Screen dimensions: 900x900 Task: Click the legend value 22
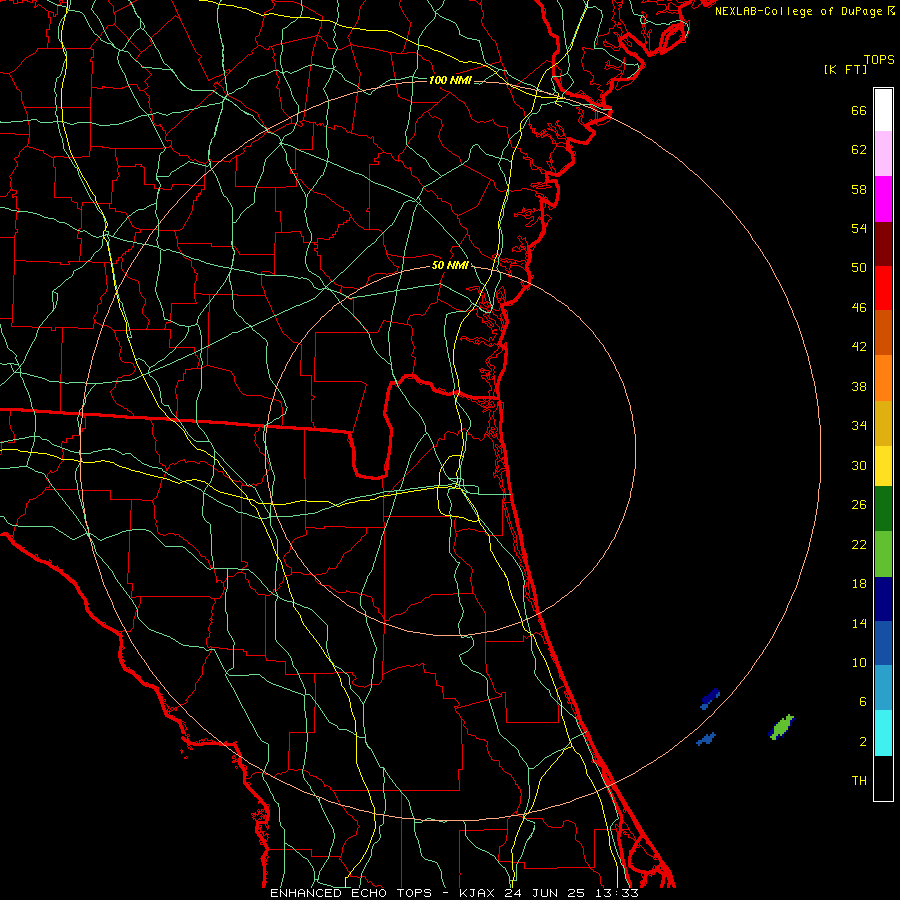click(859, 545)
